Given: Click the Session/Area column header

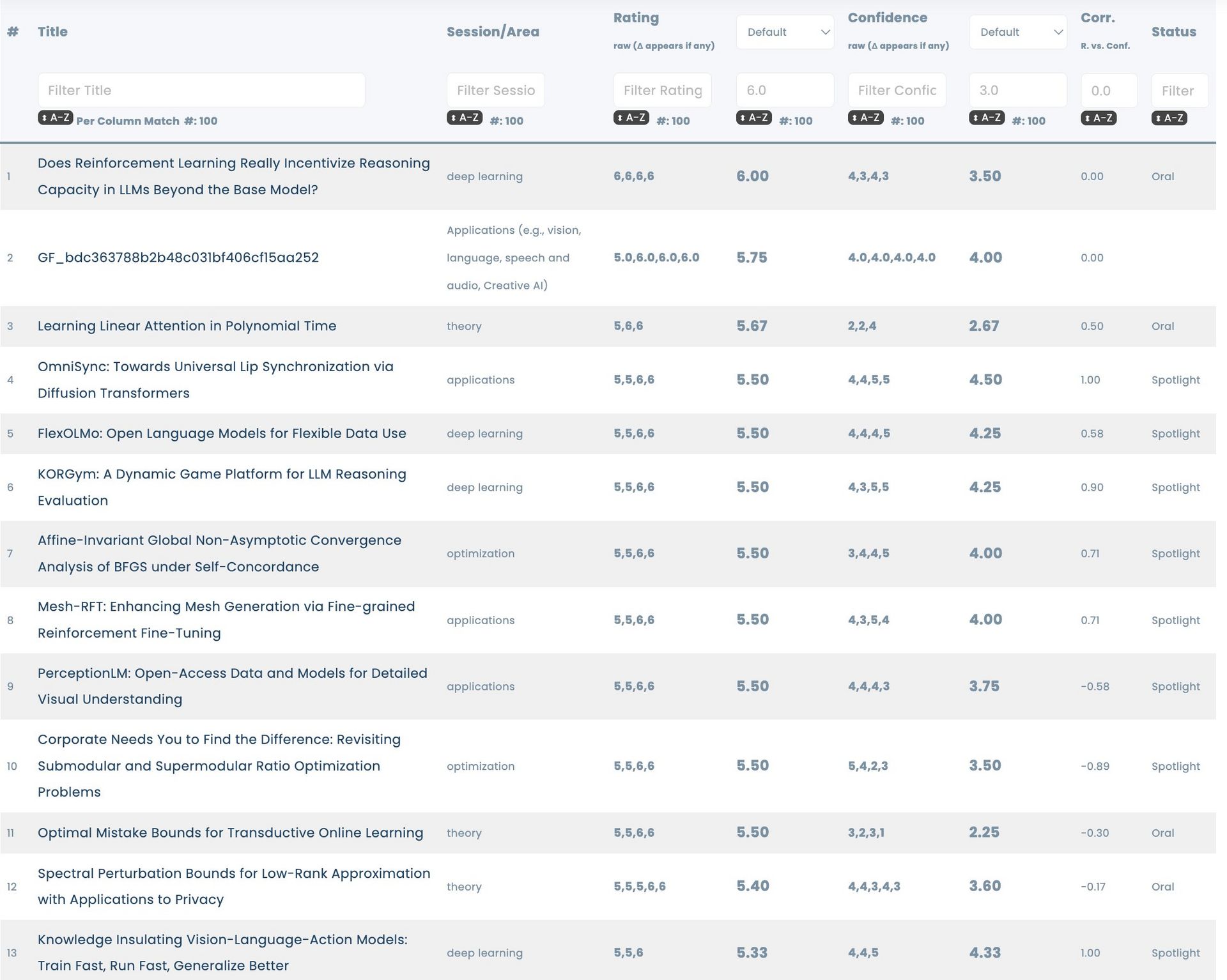Looking at the screenshot, I should pos(493,32).
